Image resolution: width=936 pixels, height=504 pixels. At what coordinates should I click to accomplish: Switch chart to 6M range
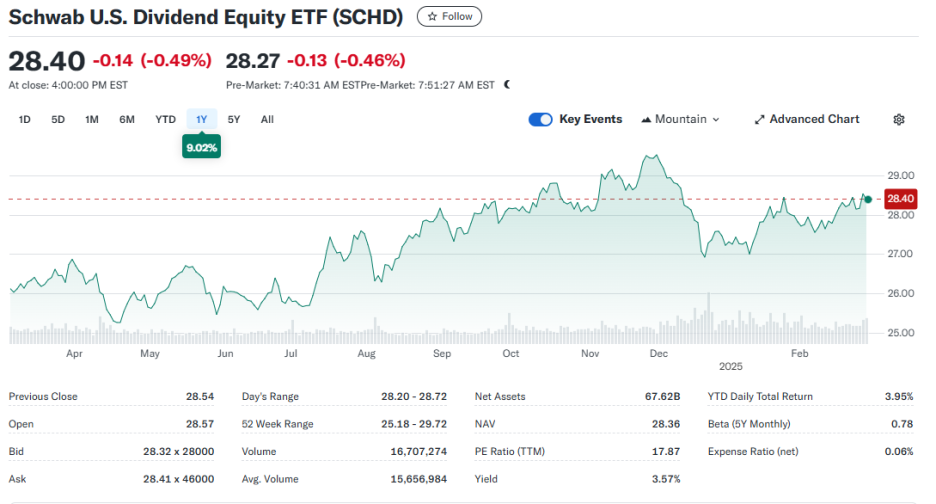127,119
